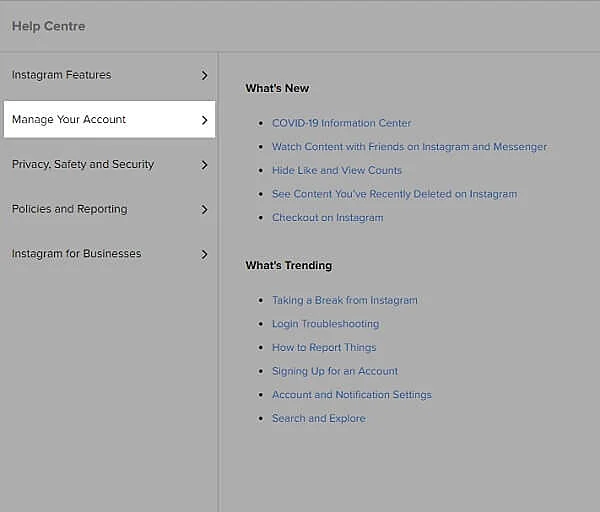The height and width of the screenshot is (512, 600).
Task: Expand the Instagram Features chevron arrow
Action: [204, 75]
